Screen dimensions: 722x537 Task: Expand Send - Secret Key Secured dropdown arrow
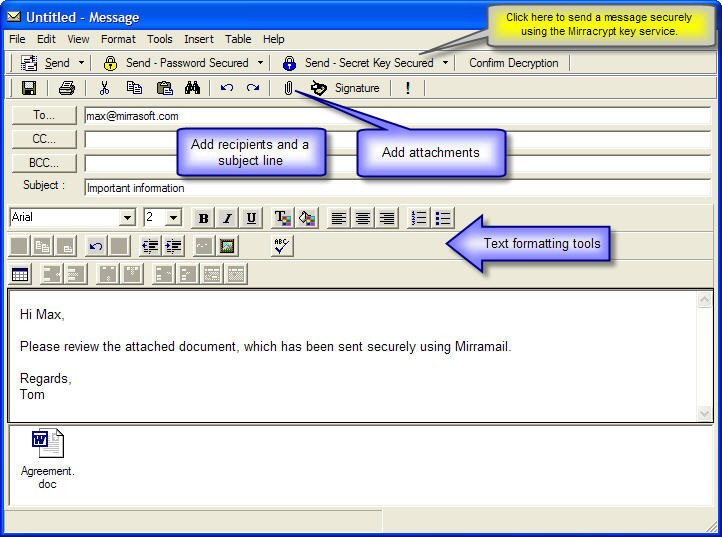pos(445,63)
